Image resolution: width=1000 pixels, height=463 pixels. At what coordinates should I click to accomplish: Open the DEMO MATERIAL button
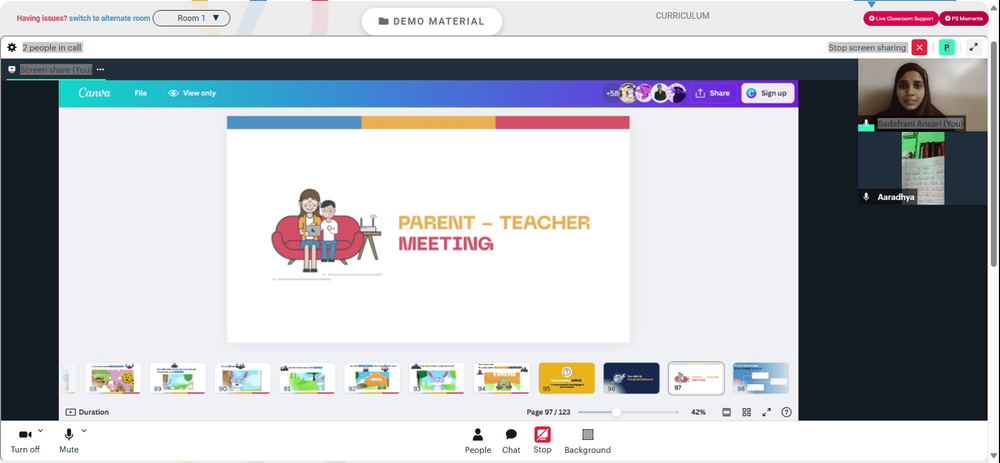pos(432,21)
